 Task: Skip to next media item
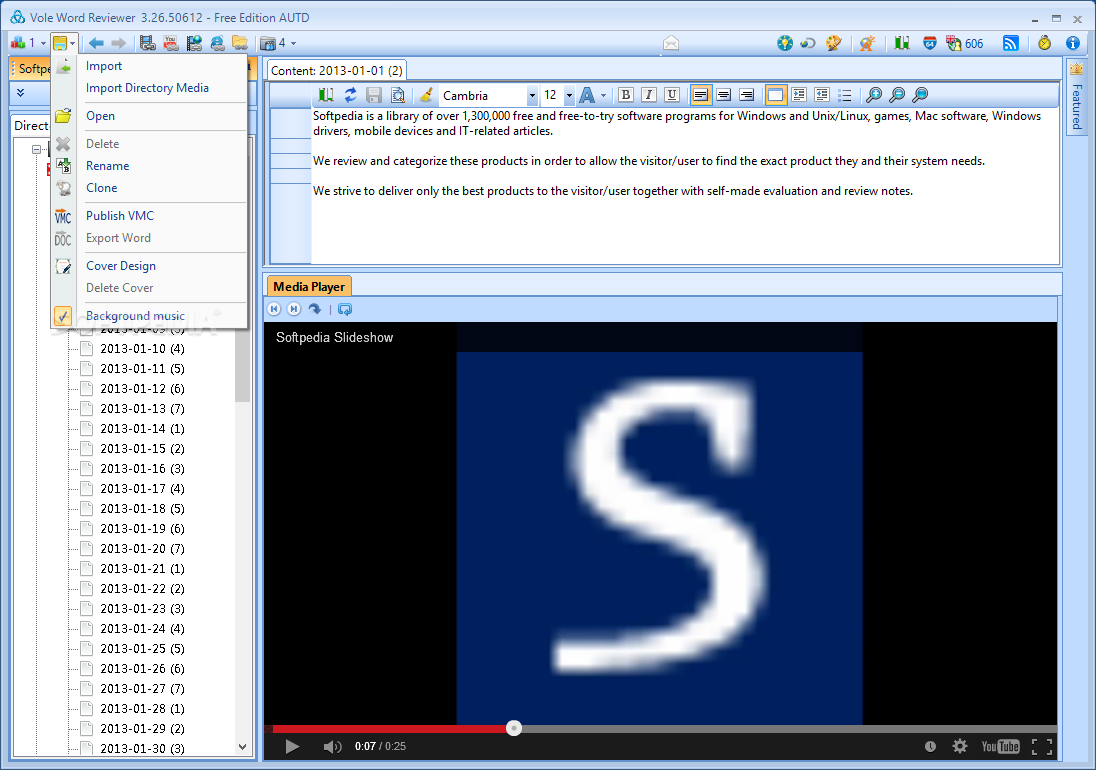(x=294, y=309)
